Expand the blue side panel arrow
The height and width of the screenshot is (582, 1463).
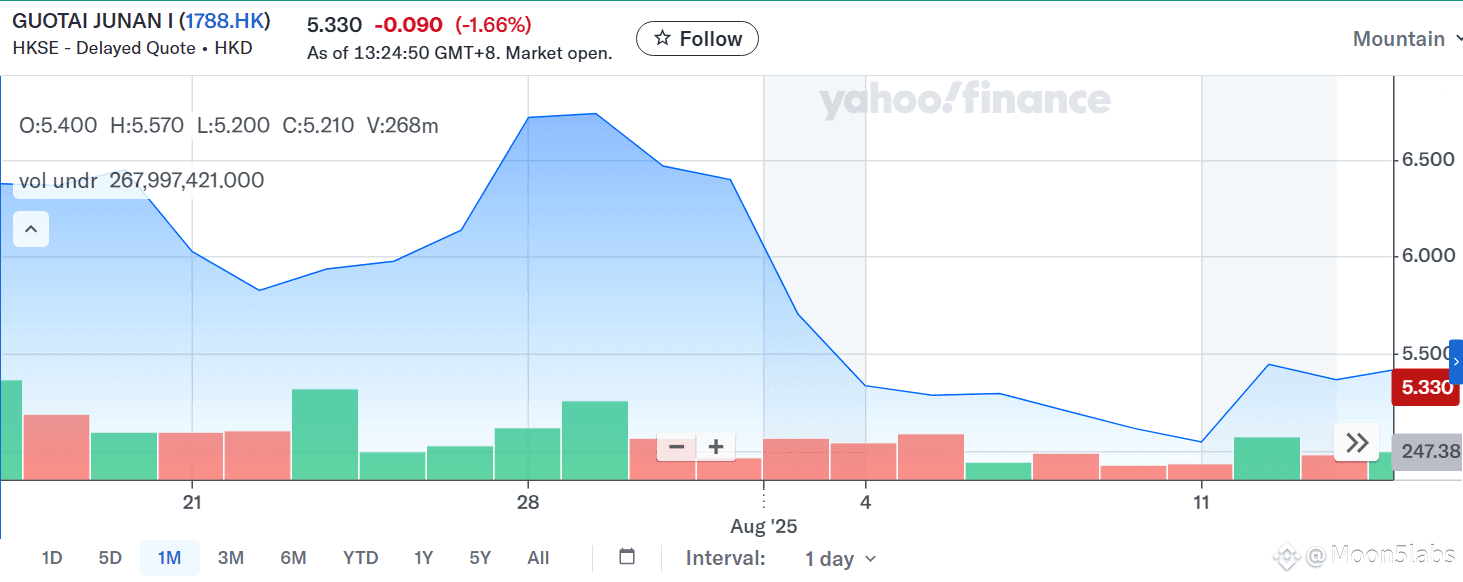1456,362
